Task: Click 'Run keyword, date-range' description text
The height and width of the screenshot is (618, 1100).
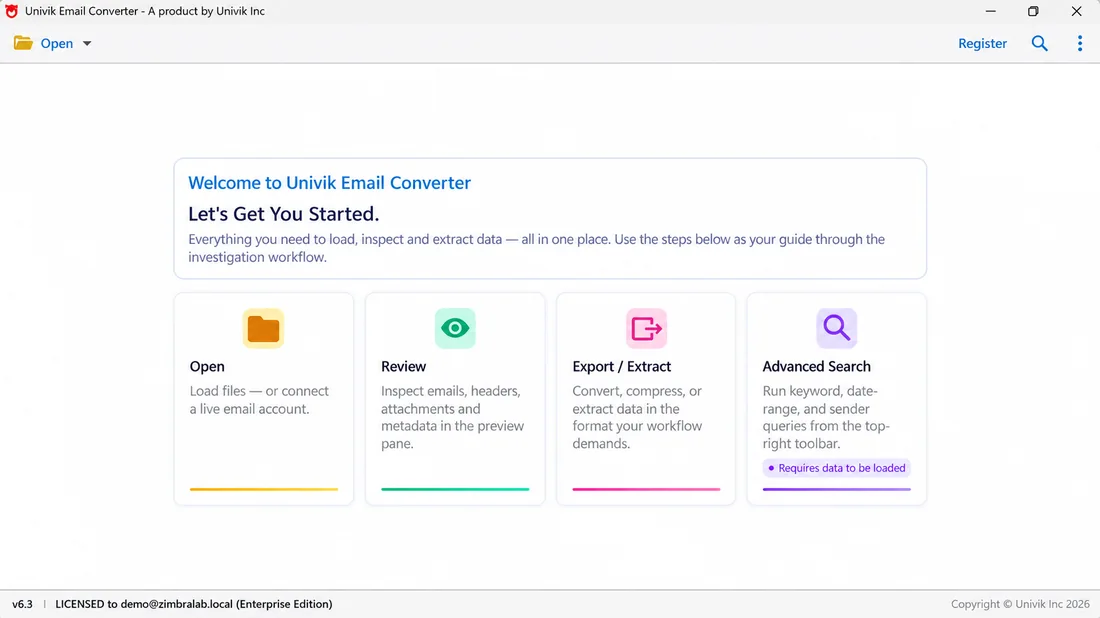Action: tap(826, 417)
